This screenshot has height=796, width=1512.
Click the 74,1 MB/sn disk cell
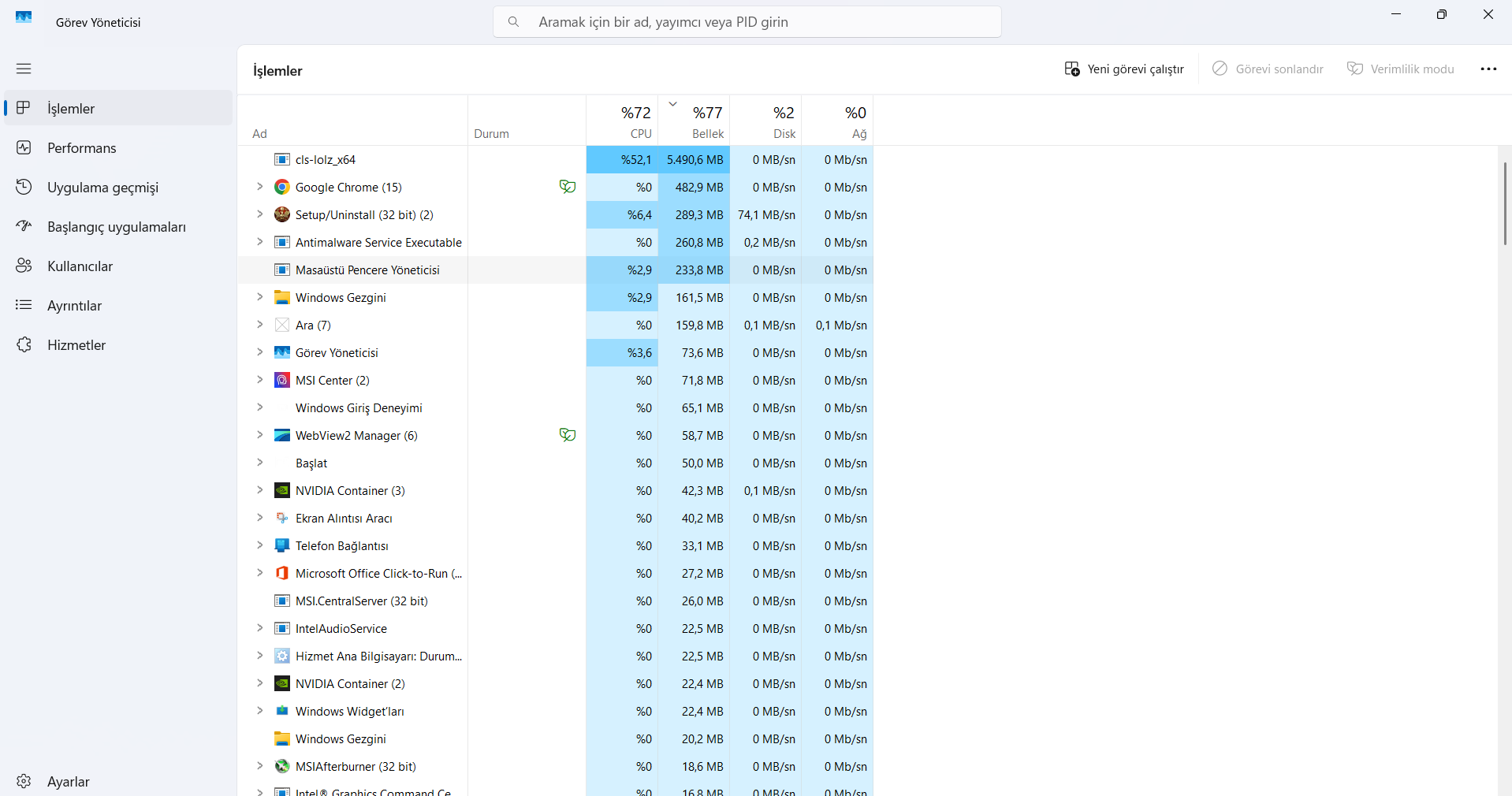point(765,214)
